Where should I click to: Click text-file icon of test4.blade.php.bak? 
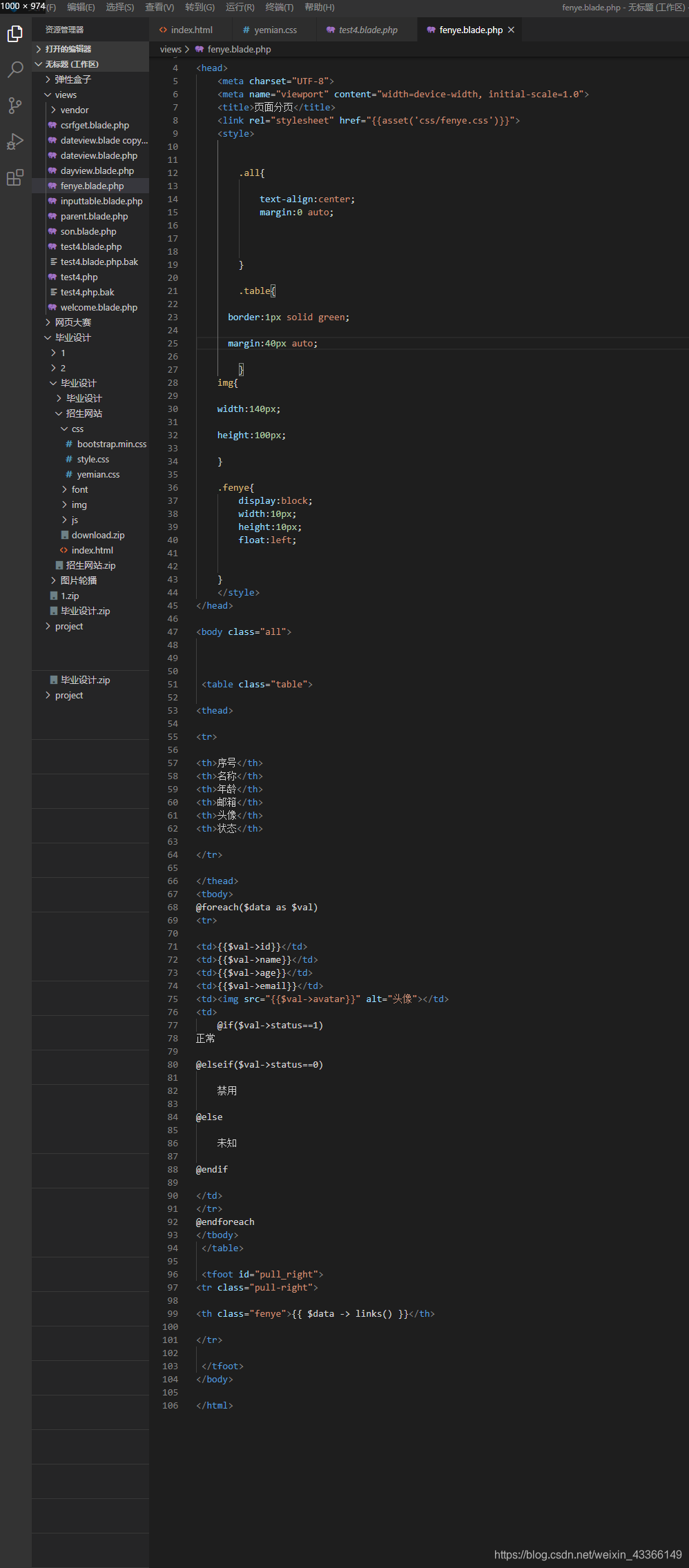pyautogui.click(x=53, y=262)
